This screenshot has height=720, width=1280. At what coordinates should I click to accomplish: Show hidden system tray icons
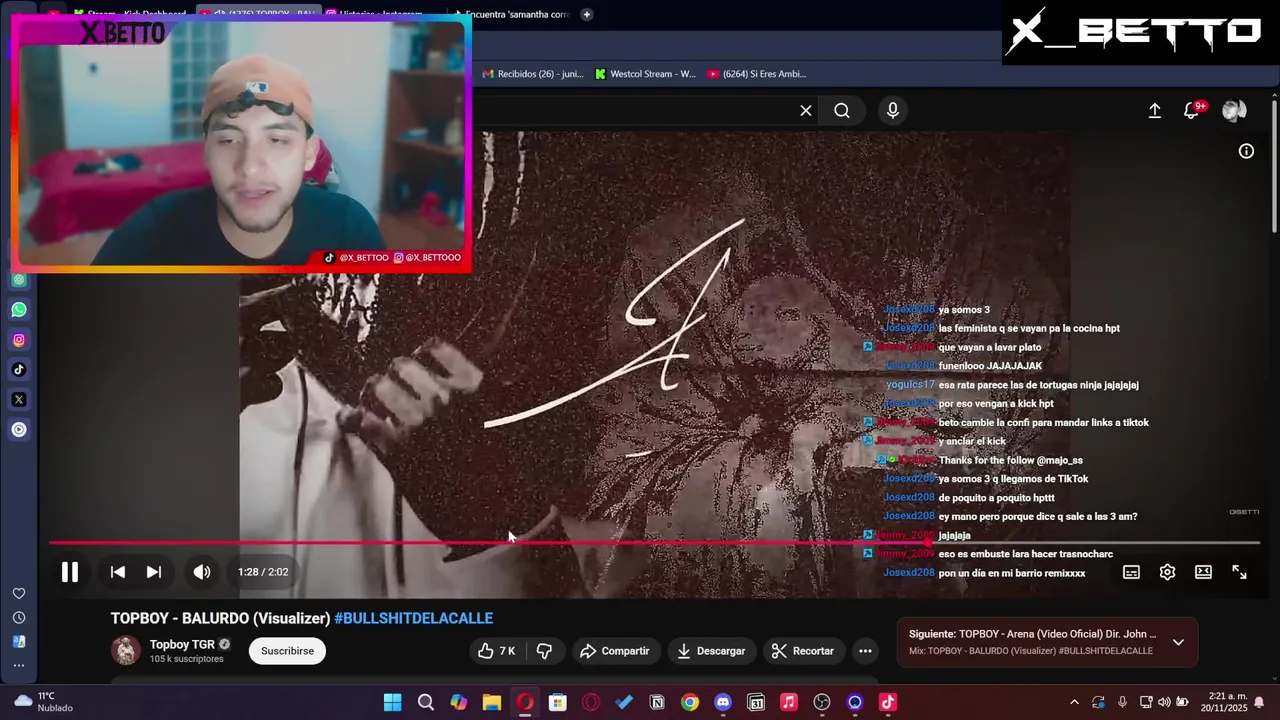coord(1074,702)
